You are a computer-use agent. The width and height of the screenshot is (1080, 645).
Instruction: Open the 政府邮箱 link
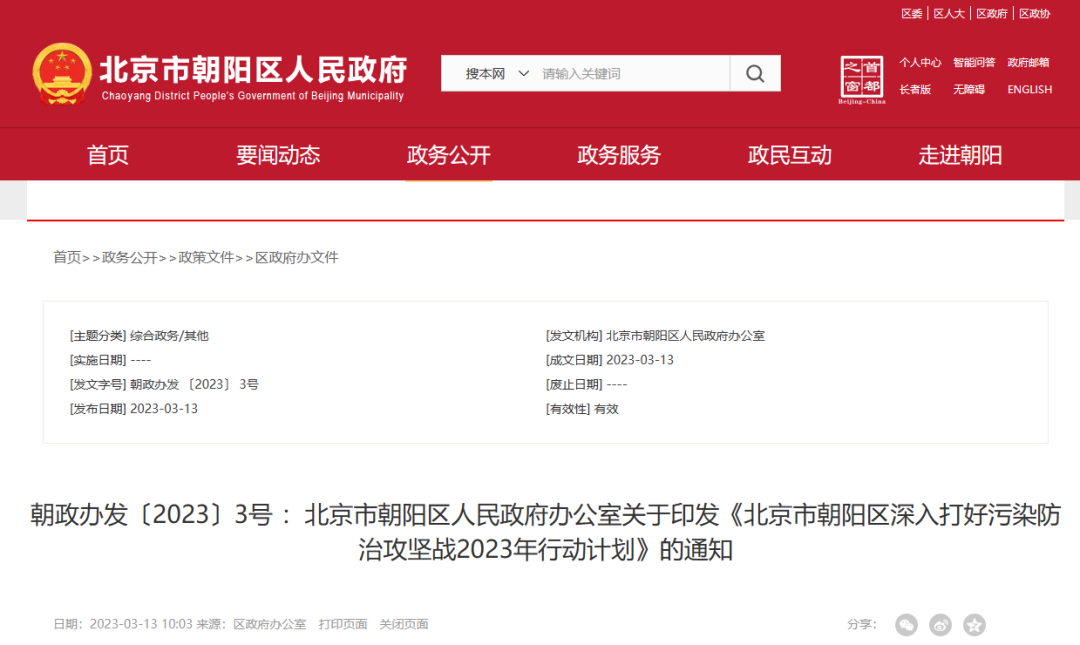click(1028, 63)
